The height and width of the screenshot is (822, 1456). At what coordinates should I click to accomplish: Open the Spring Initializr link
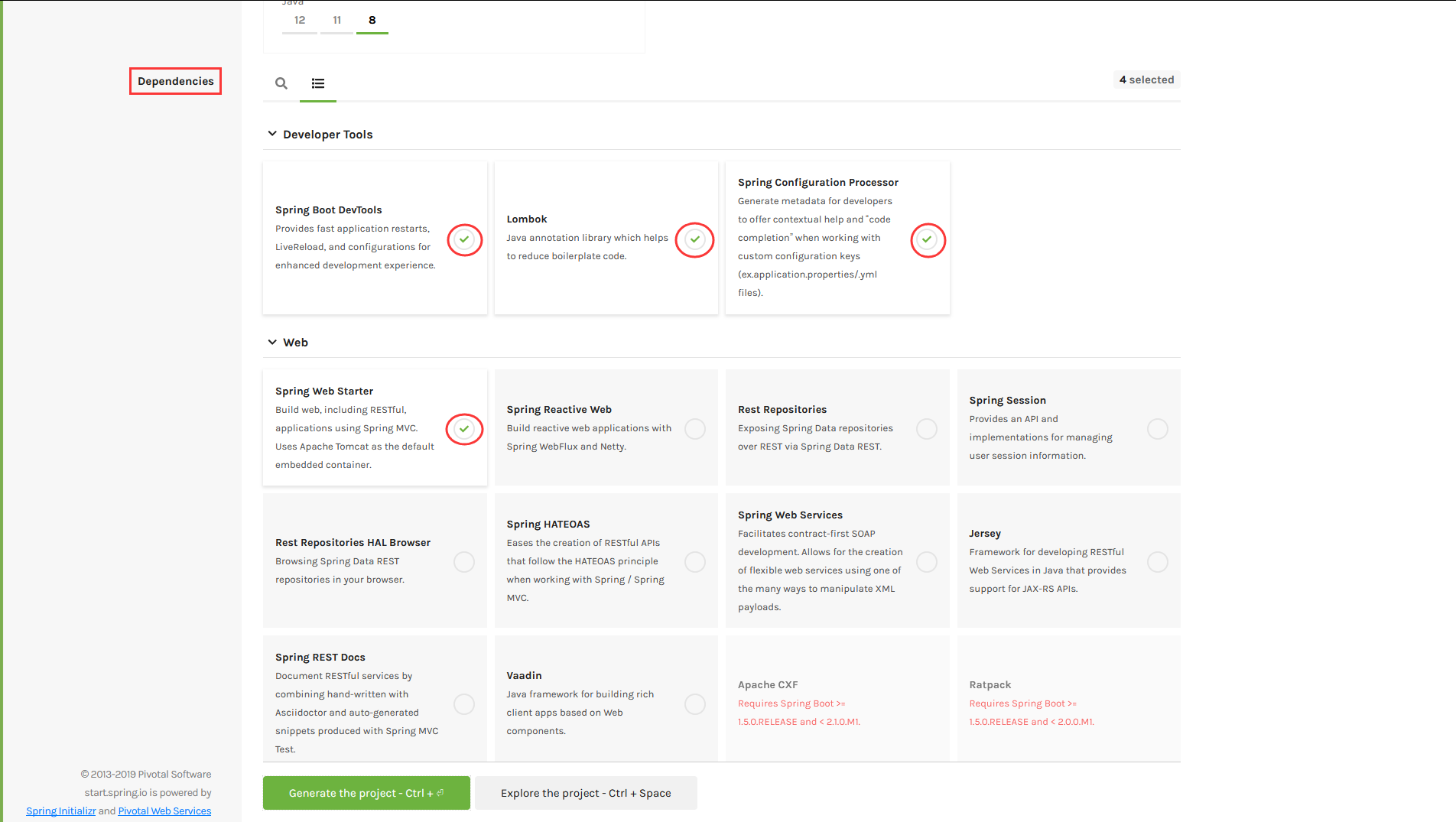(x=61, y=811)
